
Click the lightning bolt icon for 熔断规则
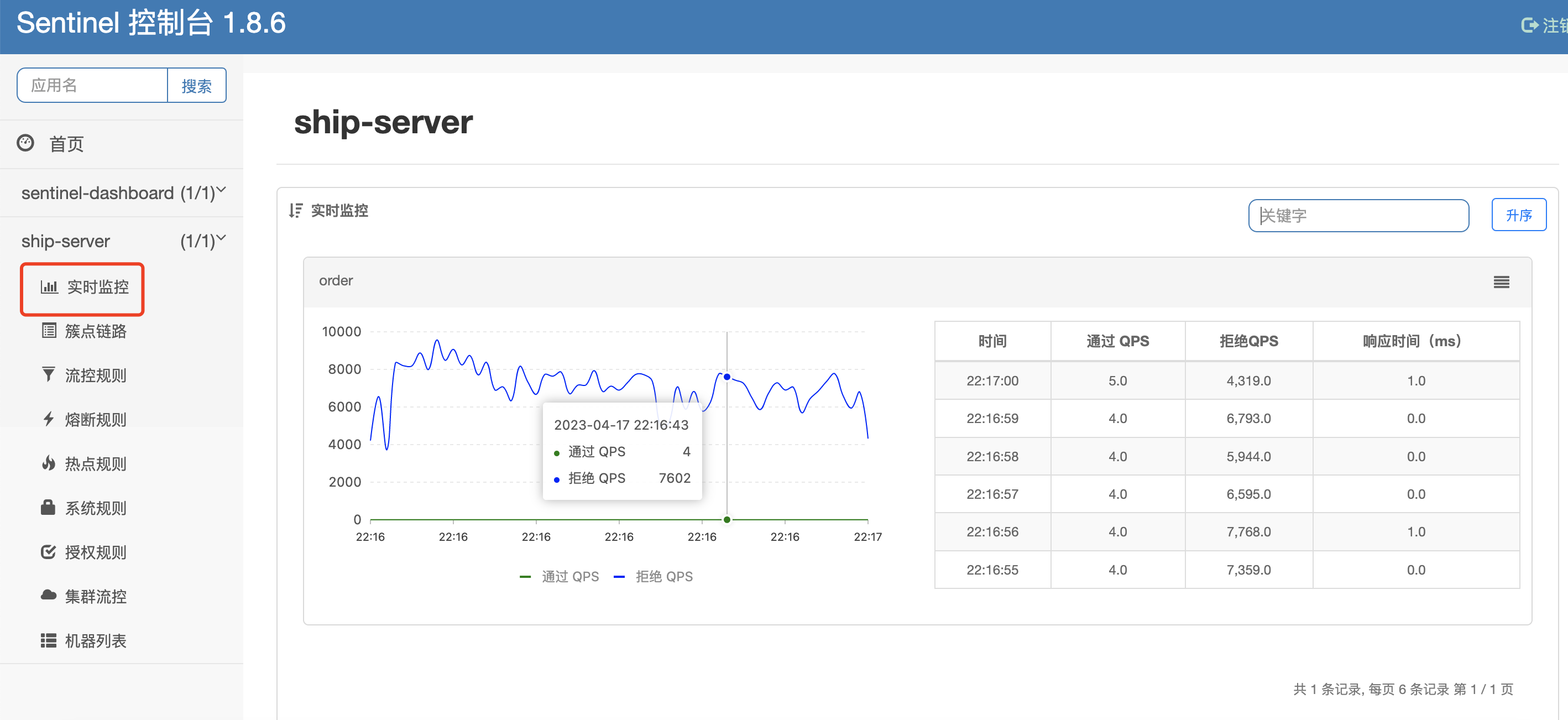tap(49, 419)
